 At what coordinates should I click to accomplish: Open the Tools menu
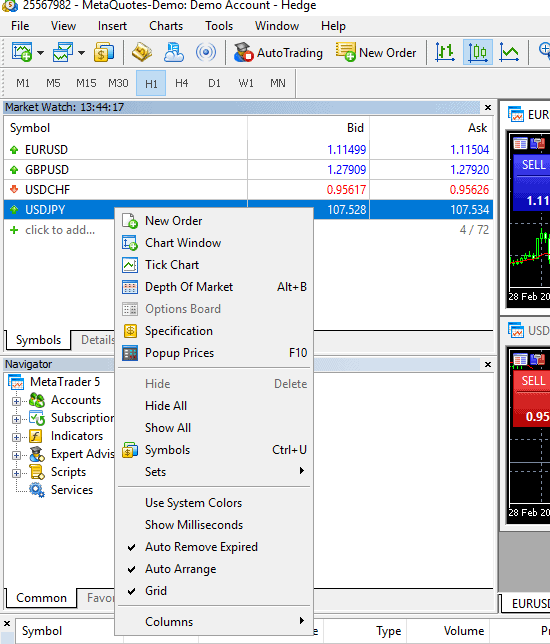[219, 26]
